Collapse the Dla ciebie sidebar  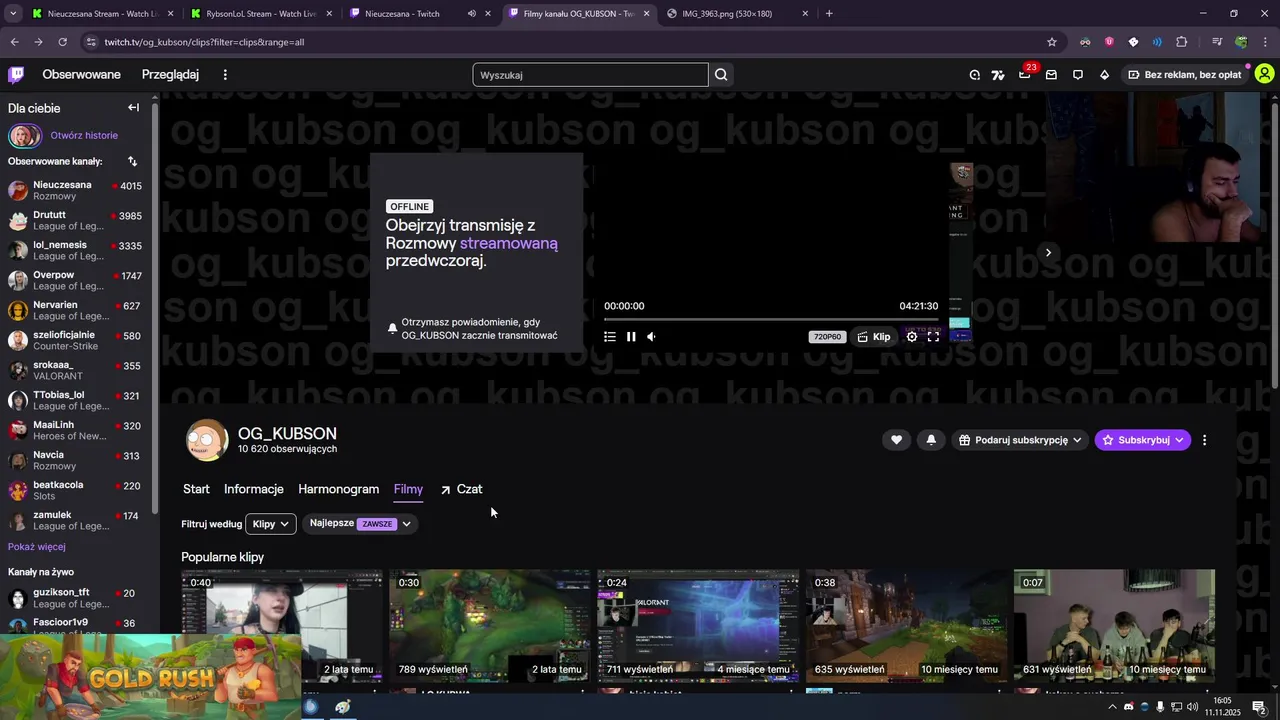coord(133,108)
